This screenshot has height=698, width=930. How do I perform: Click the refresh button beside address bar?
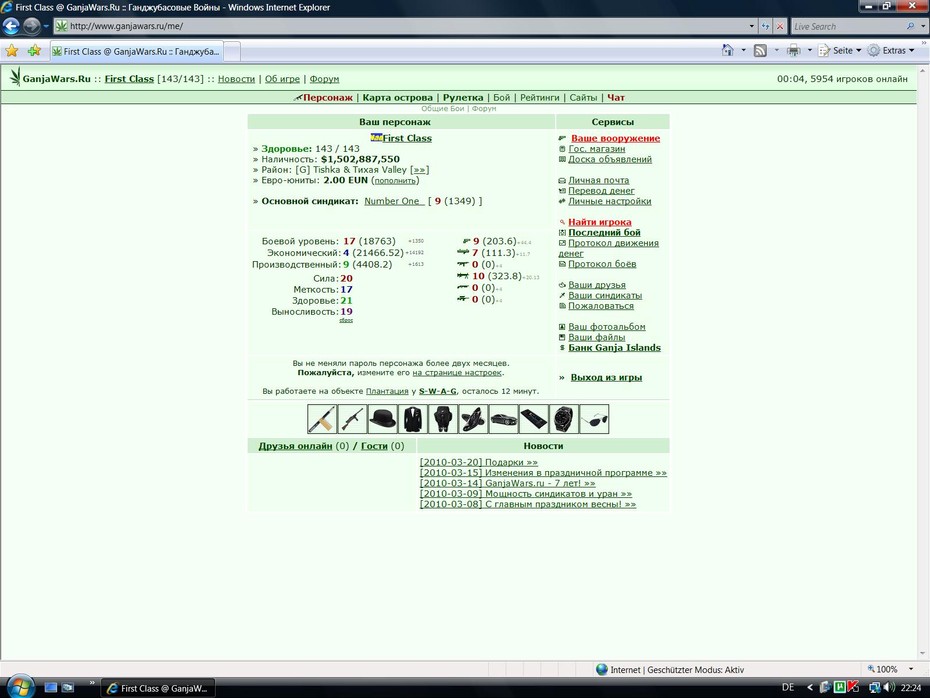click(x=766, y=26)
